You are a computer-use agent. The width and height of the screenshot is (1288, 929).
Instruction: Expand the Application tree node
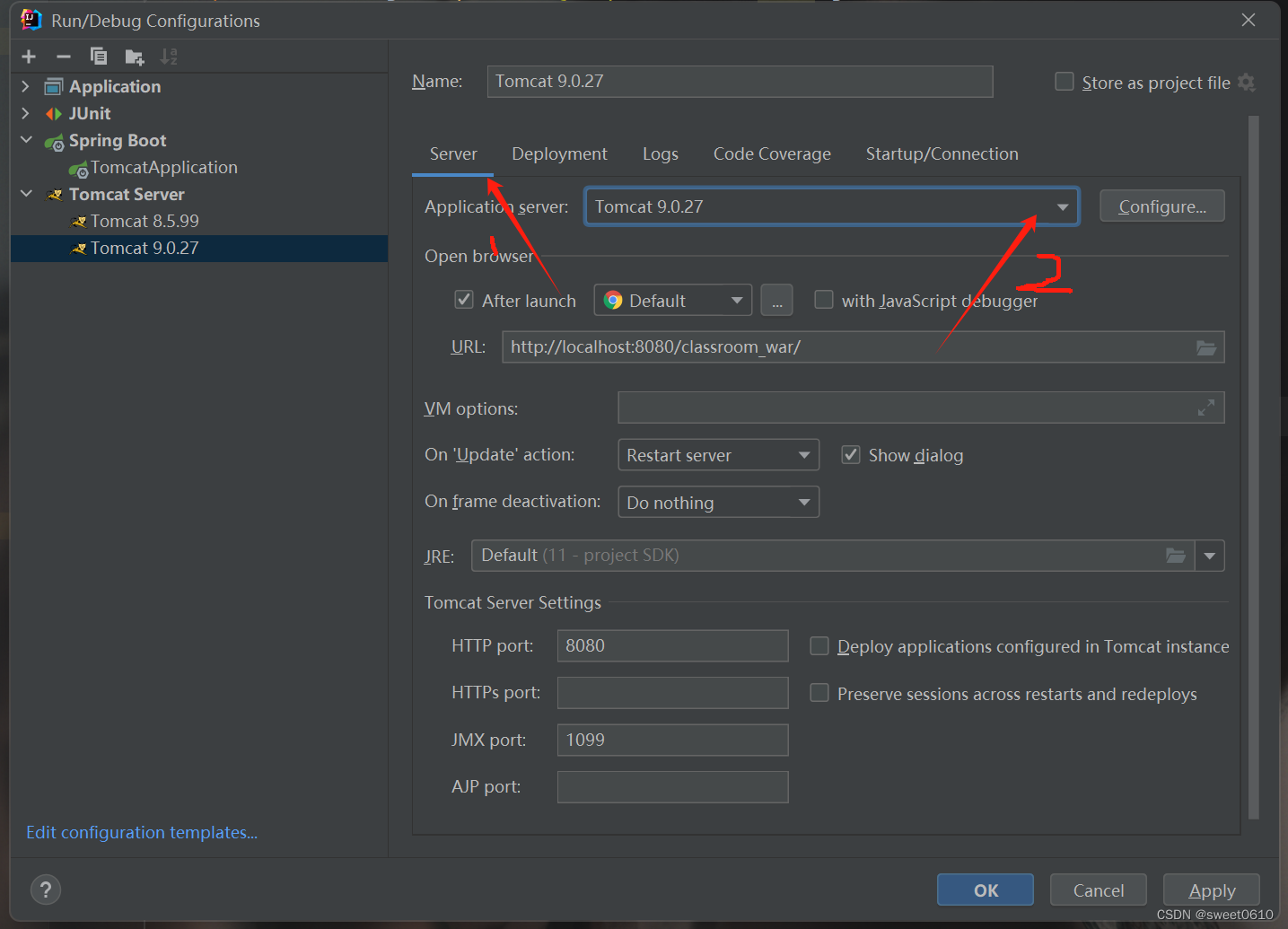pyautogui.click(x=25, y=86)
